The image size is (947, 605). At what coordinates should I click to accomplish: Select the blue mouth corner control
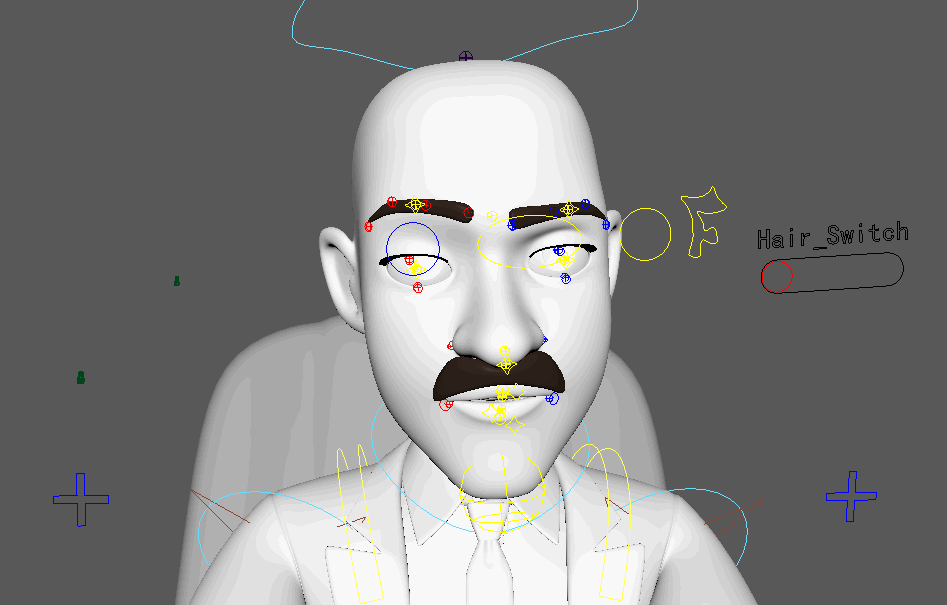point(552,399)
